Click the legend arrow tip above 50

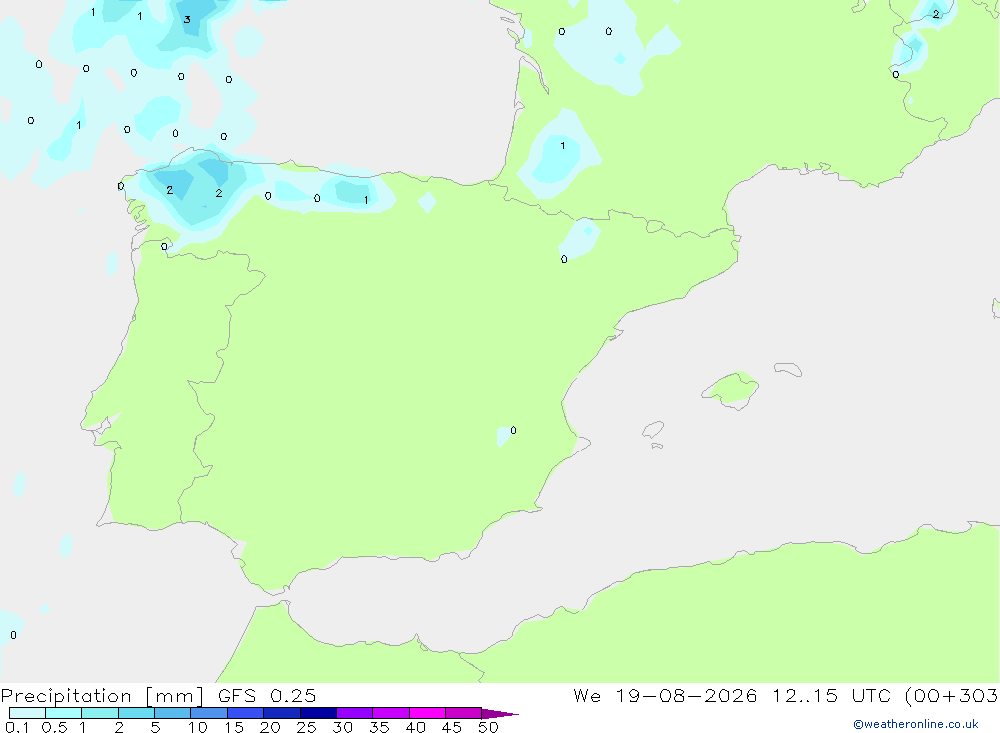point(499,713)
